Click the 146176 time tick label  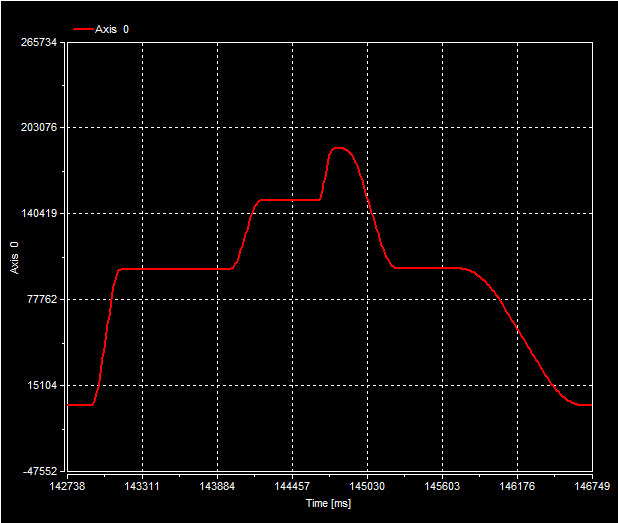click(516, 486)
